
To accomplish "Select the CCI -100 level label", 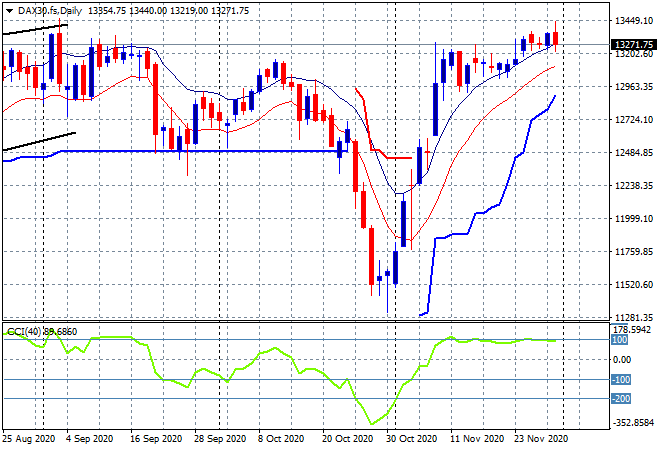I will [621, 380].
